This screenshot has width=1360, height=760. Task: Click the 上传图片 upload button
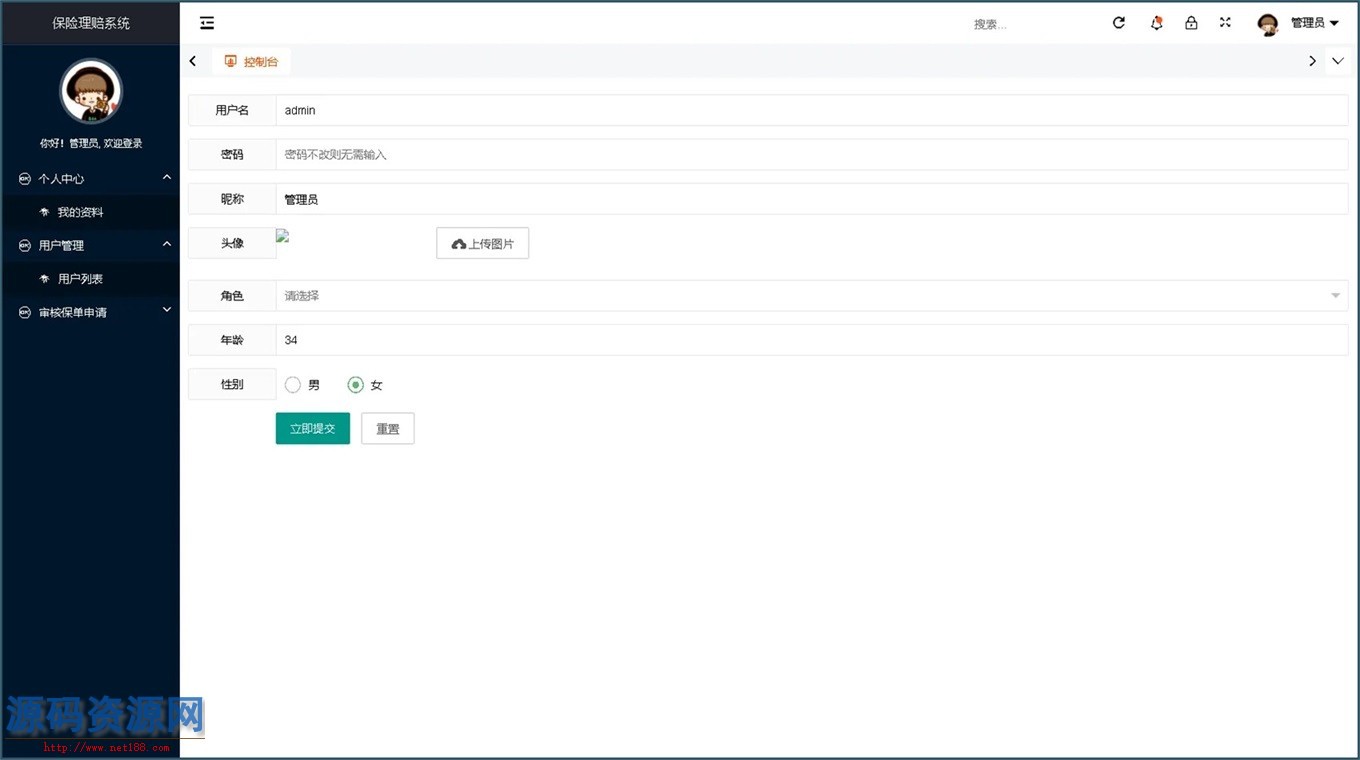tap(482, 243)
